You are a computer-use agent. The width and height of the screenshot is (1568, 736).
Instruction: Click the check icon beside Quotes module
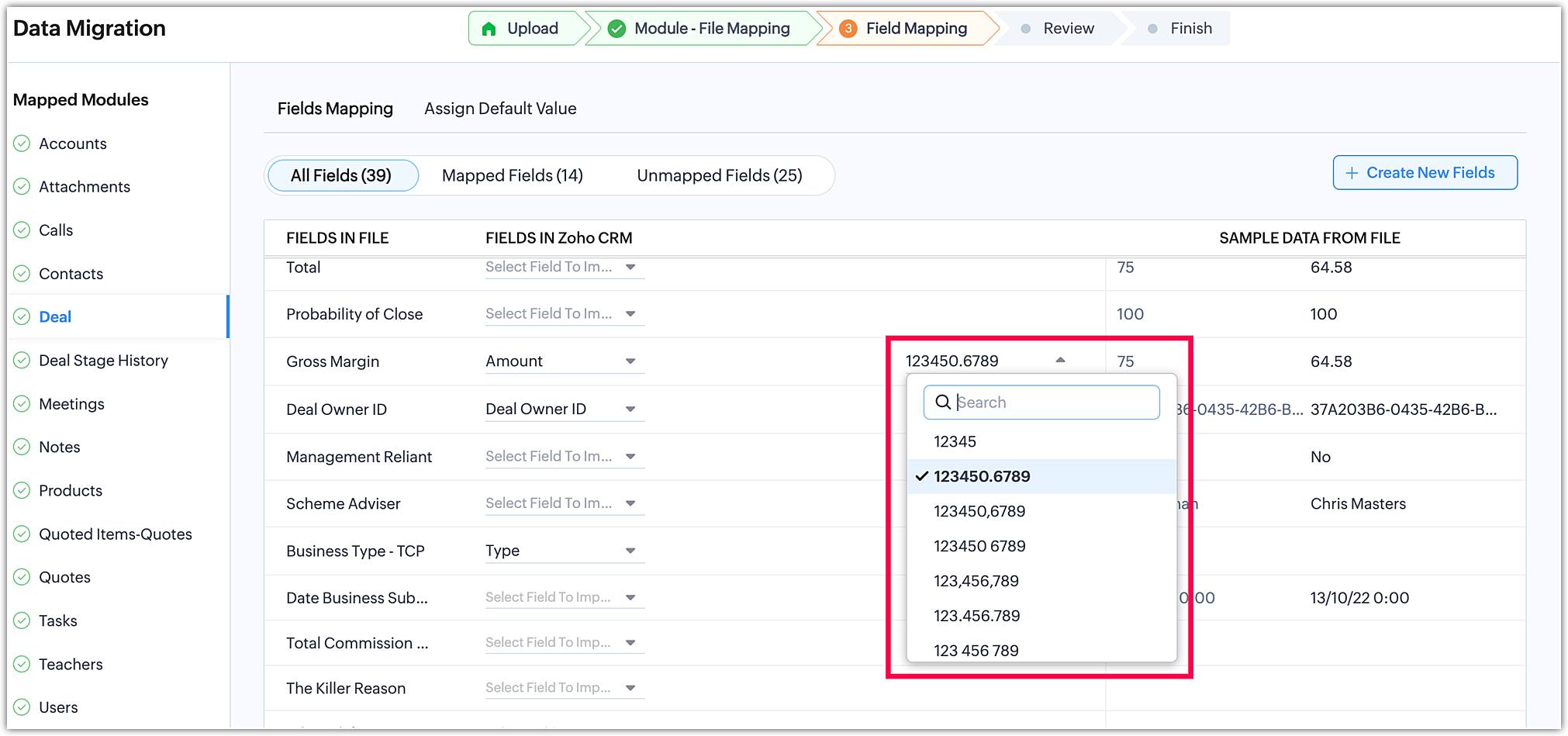(22, 578)
